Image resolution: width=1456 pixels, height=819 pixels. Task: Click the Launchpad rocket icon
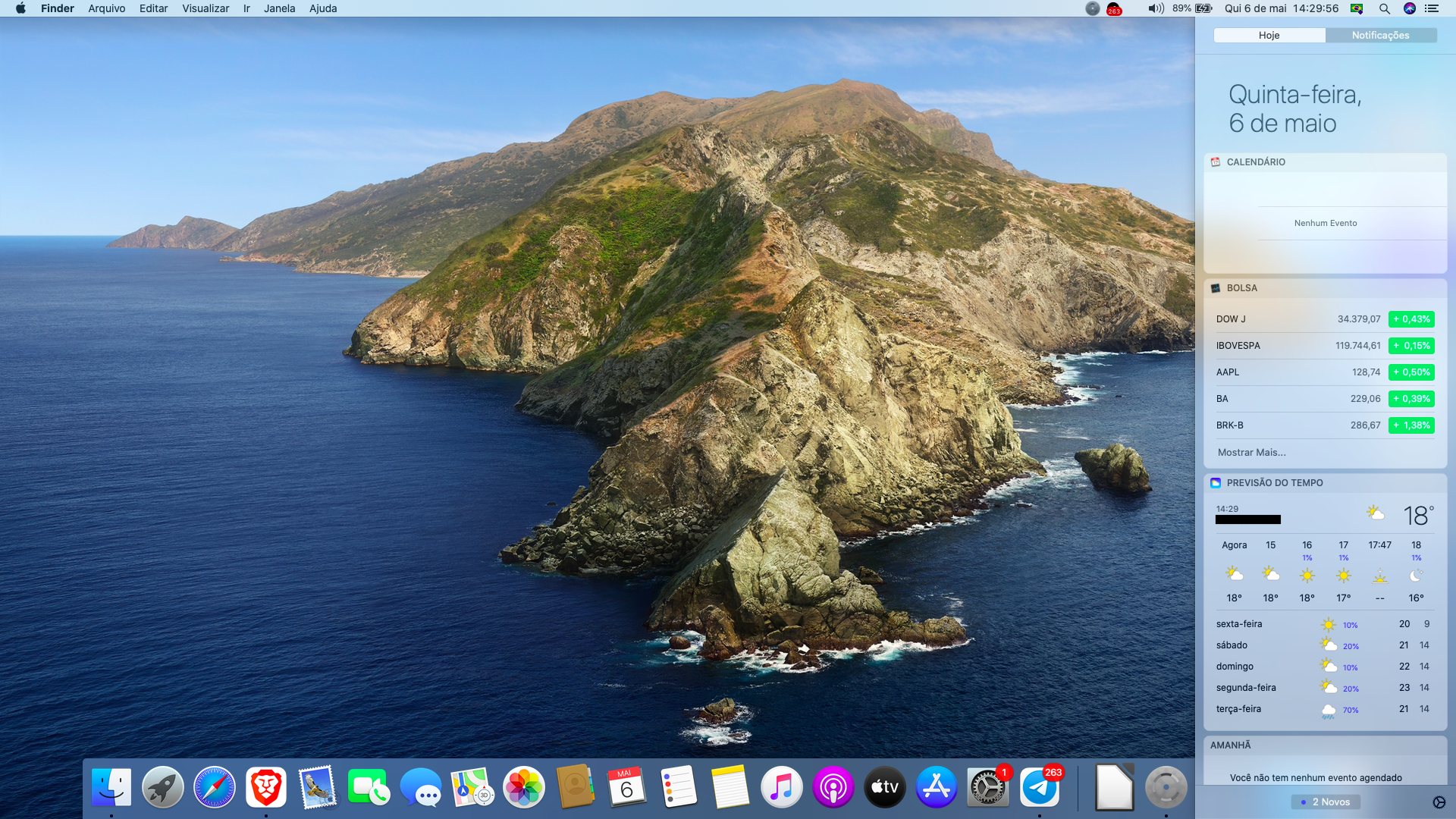[x=163, y=787]
